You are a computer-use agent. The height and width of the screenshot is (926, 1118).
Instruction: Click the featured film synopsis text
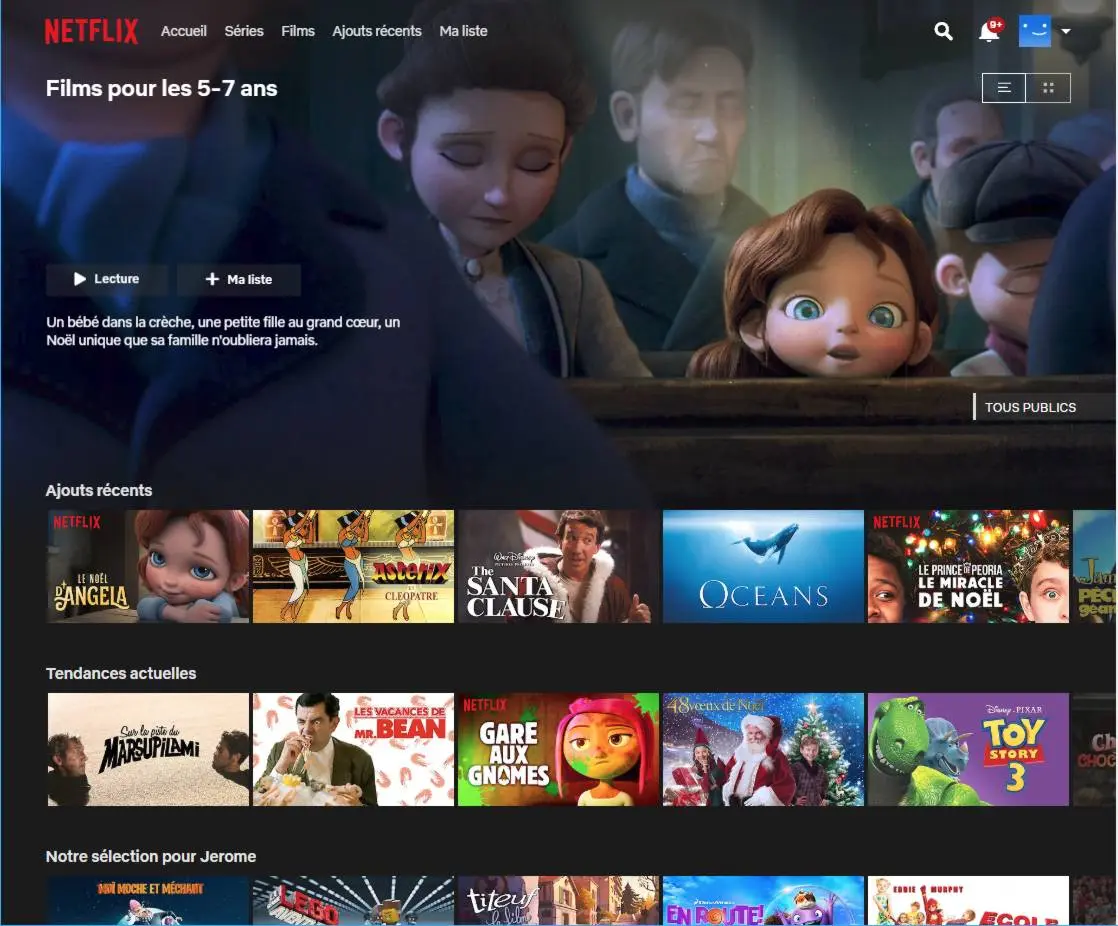pos(223,331)
